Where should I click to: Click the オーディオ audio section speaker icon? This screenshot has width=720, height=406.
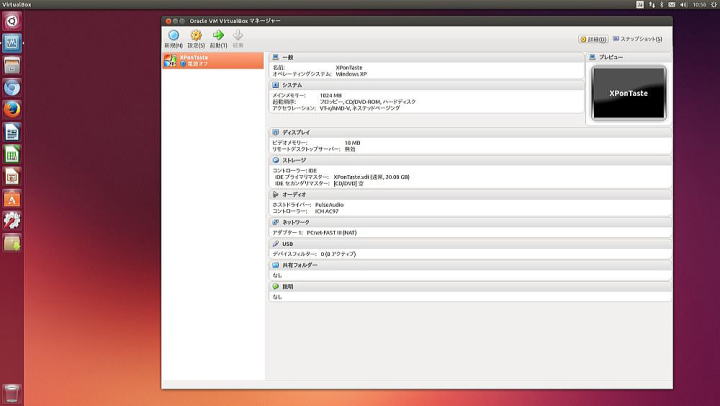276,195
